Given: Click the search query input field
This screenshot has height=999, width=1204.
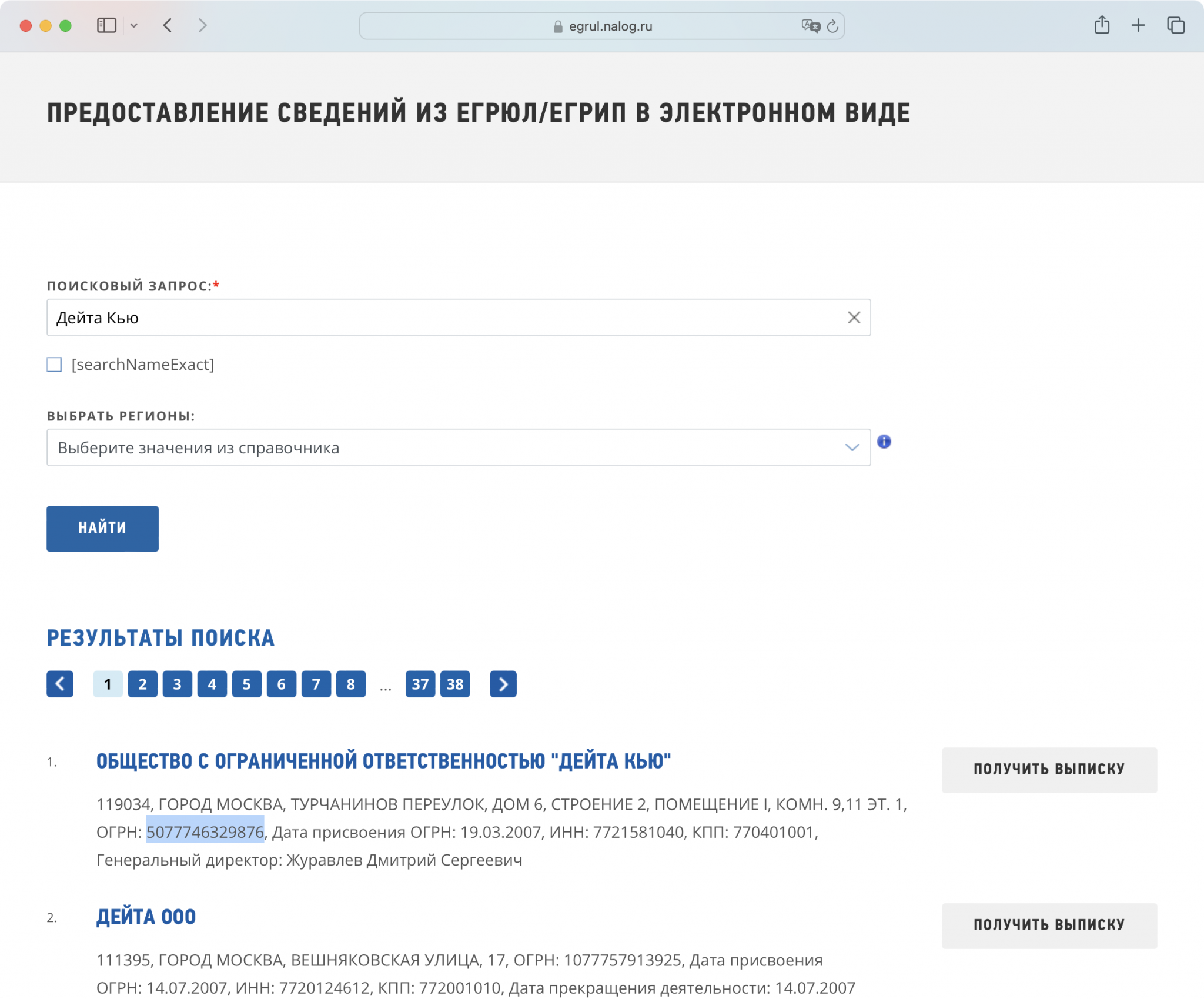Looking at the screenshot, I should pyautogui.click(x=447, y=318).
